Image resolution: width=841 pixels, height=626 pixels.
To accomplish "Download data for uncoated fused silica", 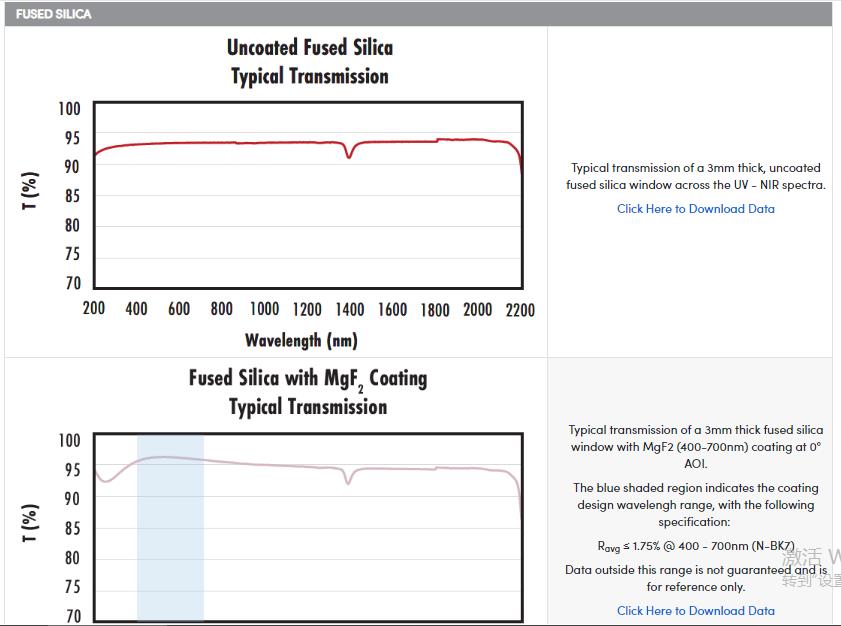I will pos(695,209).
